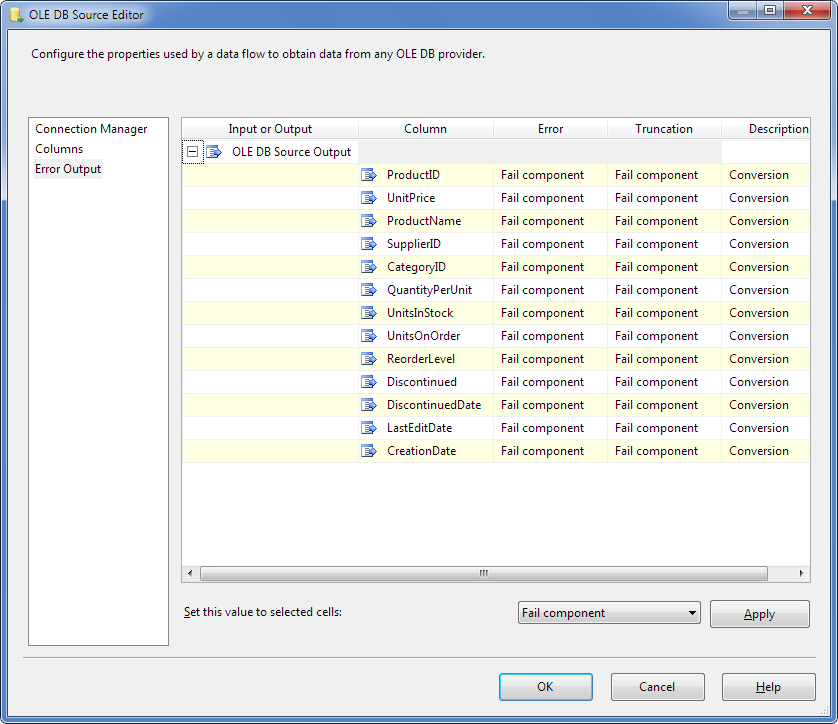Open the Columns page
The width and height of the screenshot is (838, 724).
tap(59, 149)
